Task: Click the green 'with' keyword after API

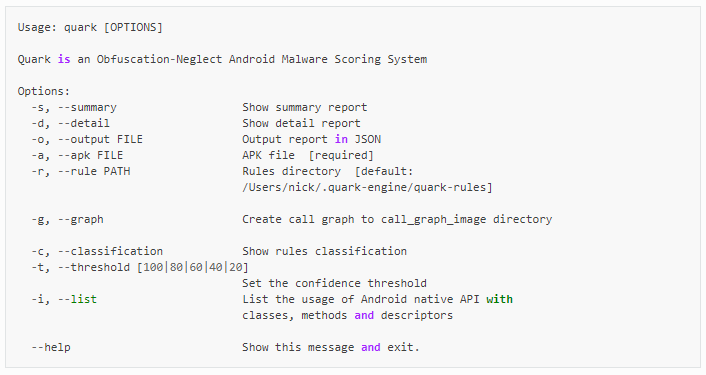Action: [x=499, y=299]
